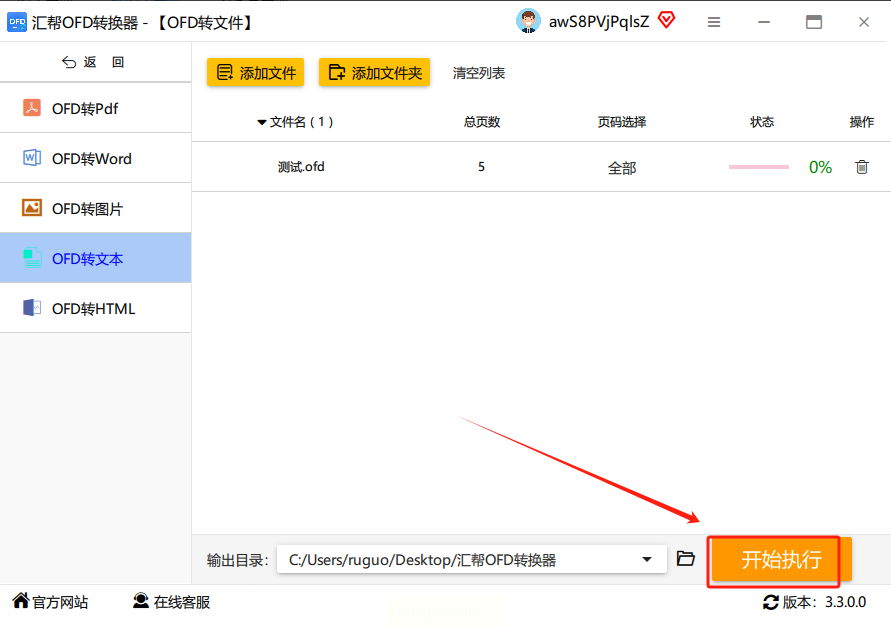Switch to OFD转Word conversion
Screen dimensions: 891x627
(95, 158)
